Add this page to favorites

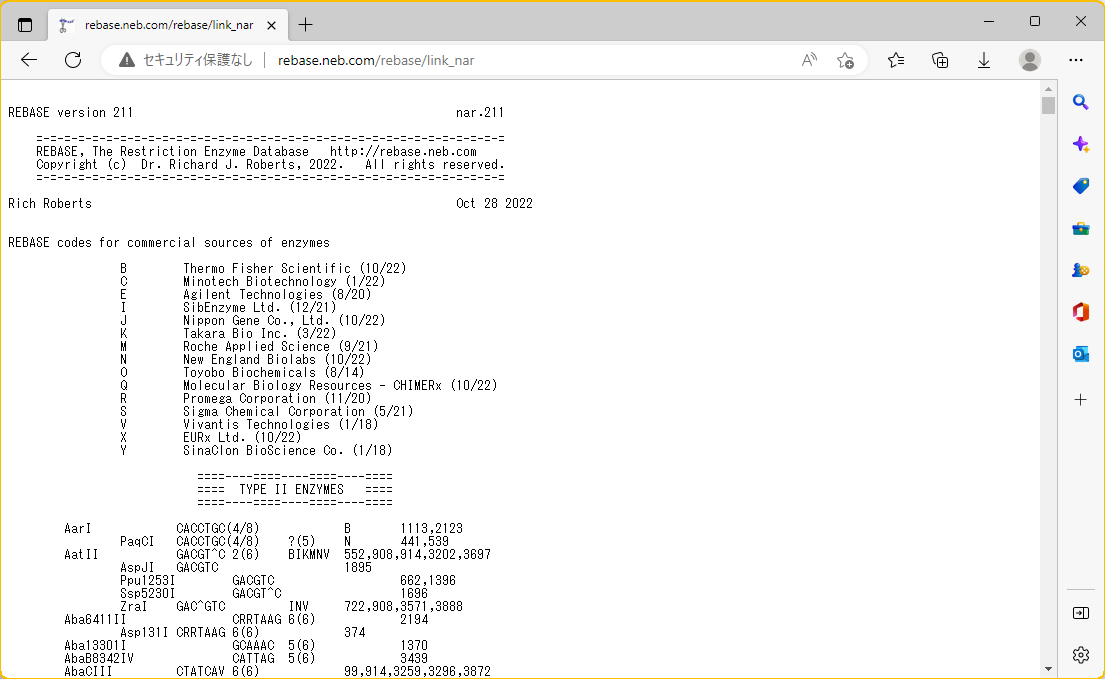point(846,61)
